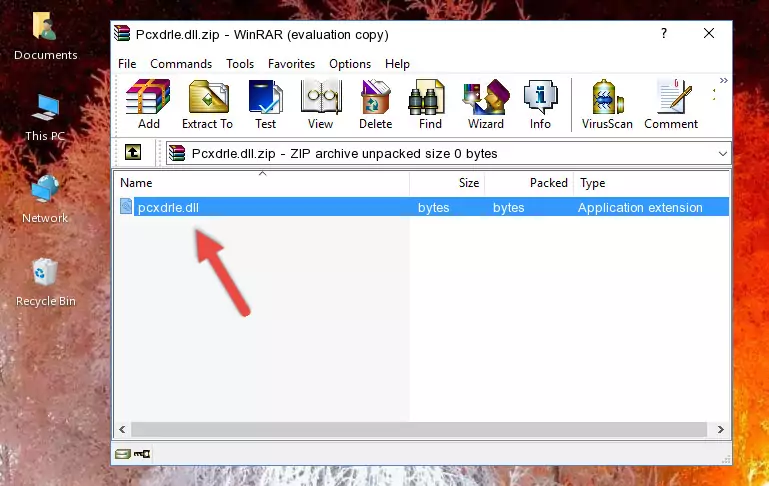Sort by the Size column header
The height and width of the screenshot is (486, 769).
447,183
